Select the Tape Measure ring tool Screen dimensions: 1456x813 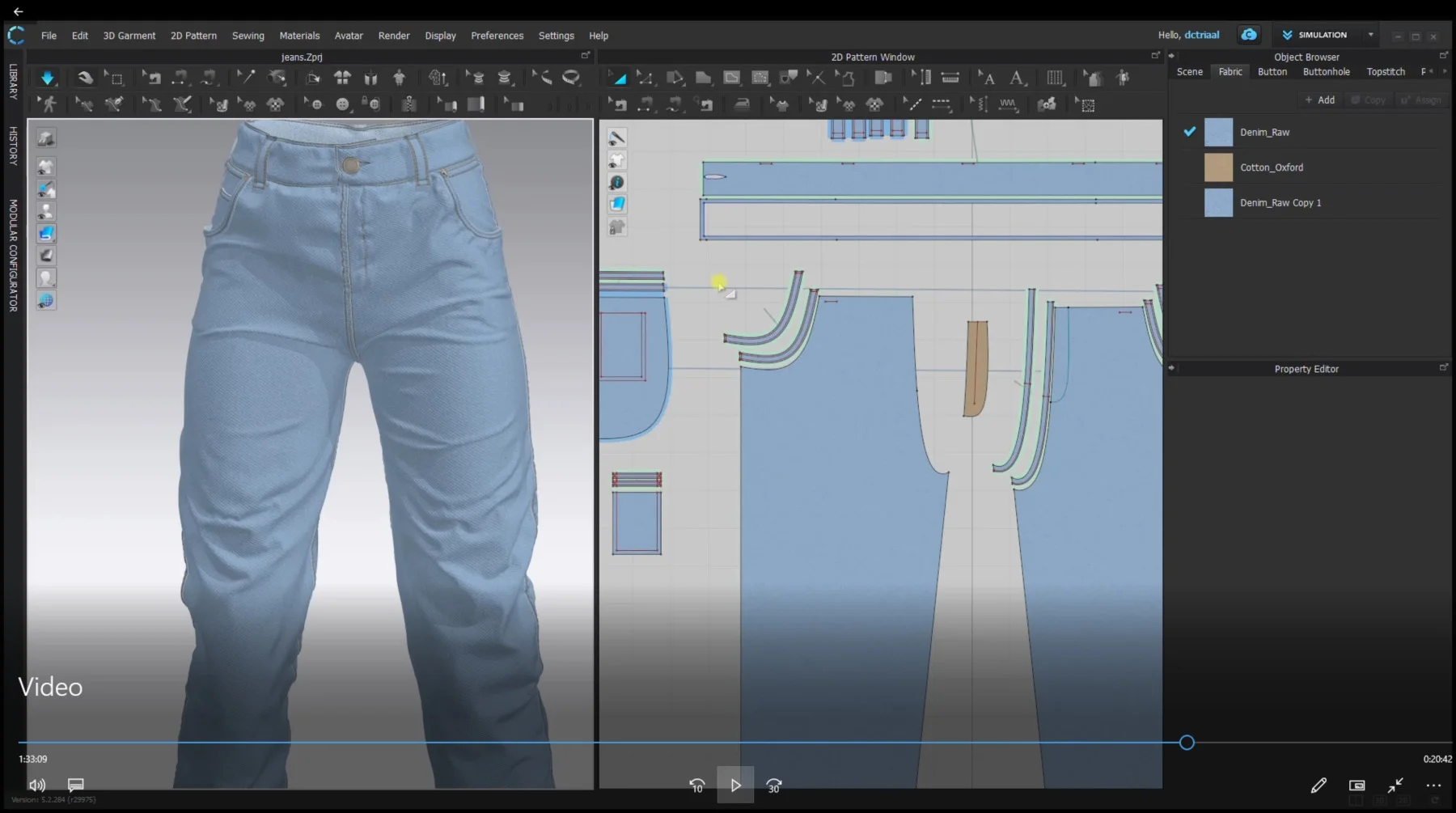[571, 78]
